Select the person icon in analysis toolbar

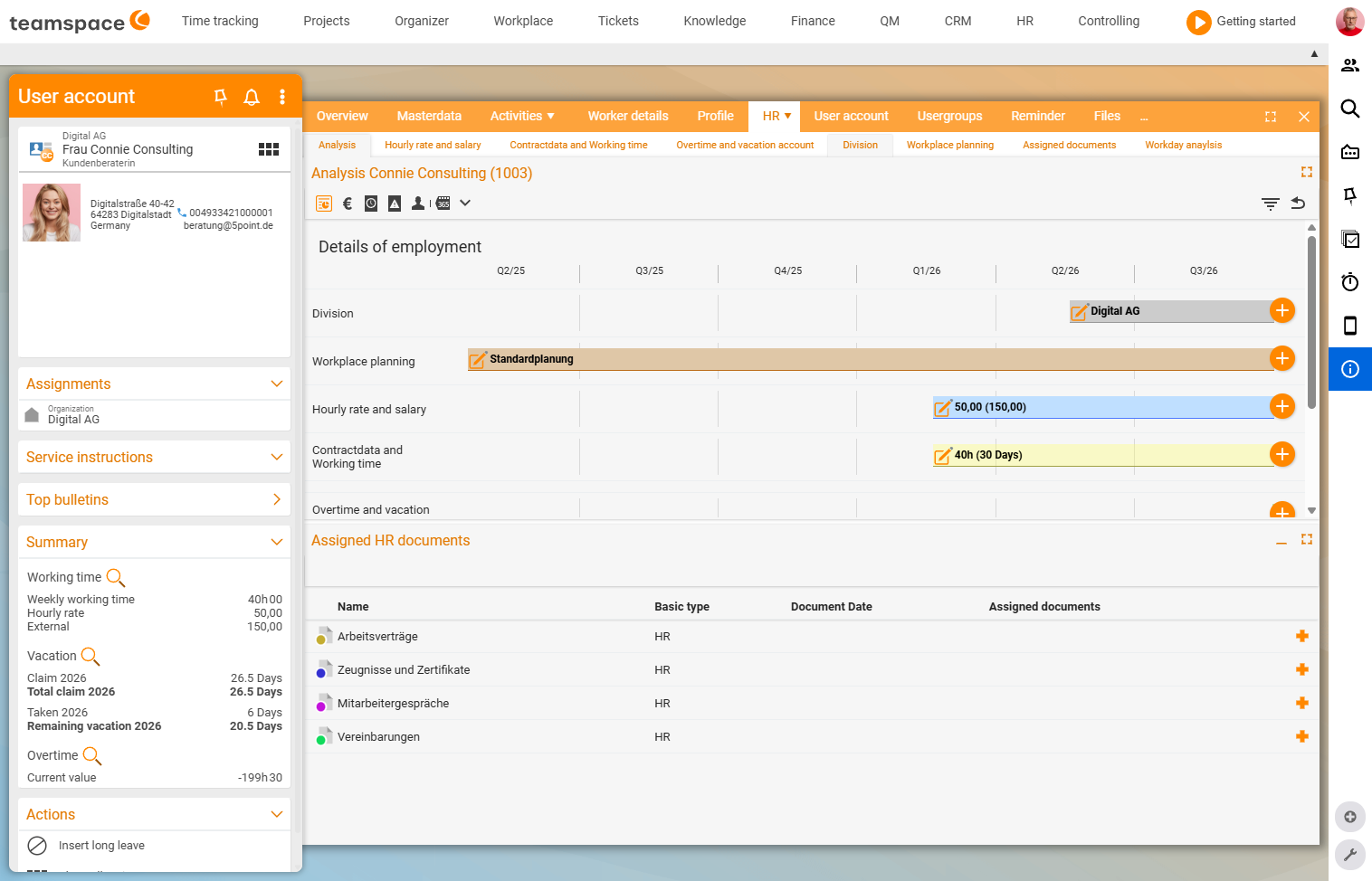point(418,204)
